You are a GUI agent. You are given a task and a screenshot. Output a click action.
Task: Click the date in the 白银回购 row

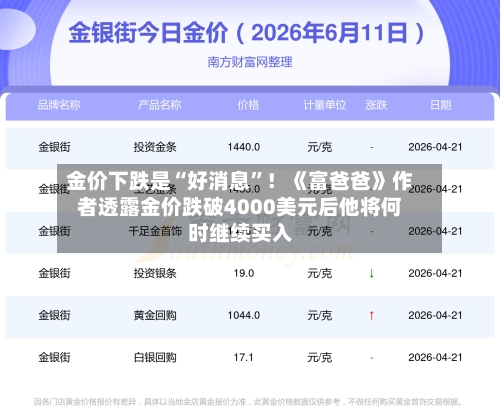(435, 358)
